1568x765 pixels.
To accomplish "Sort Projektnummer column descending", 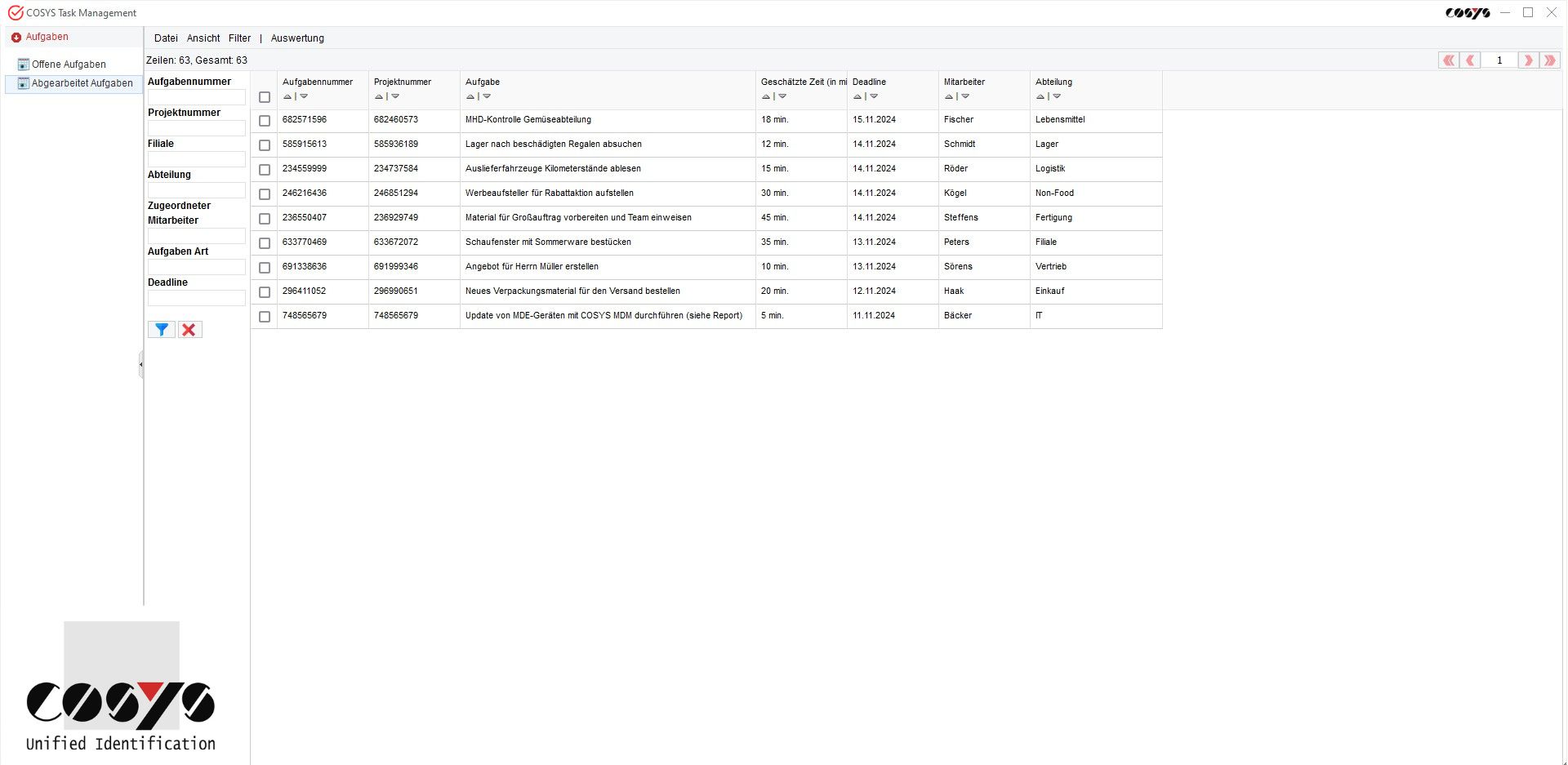I will pos(395,96).
